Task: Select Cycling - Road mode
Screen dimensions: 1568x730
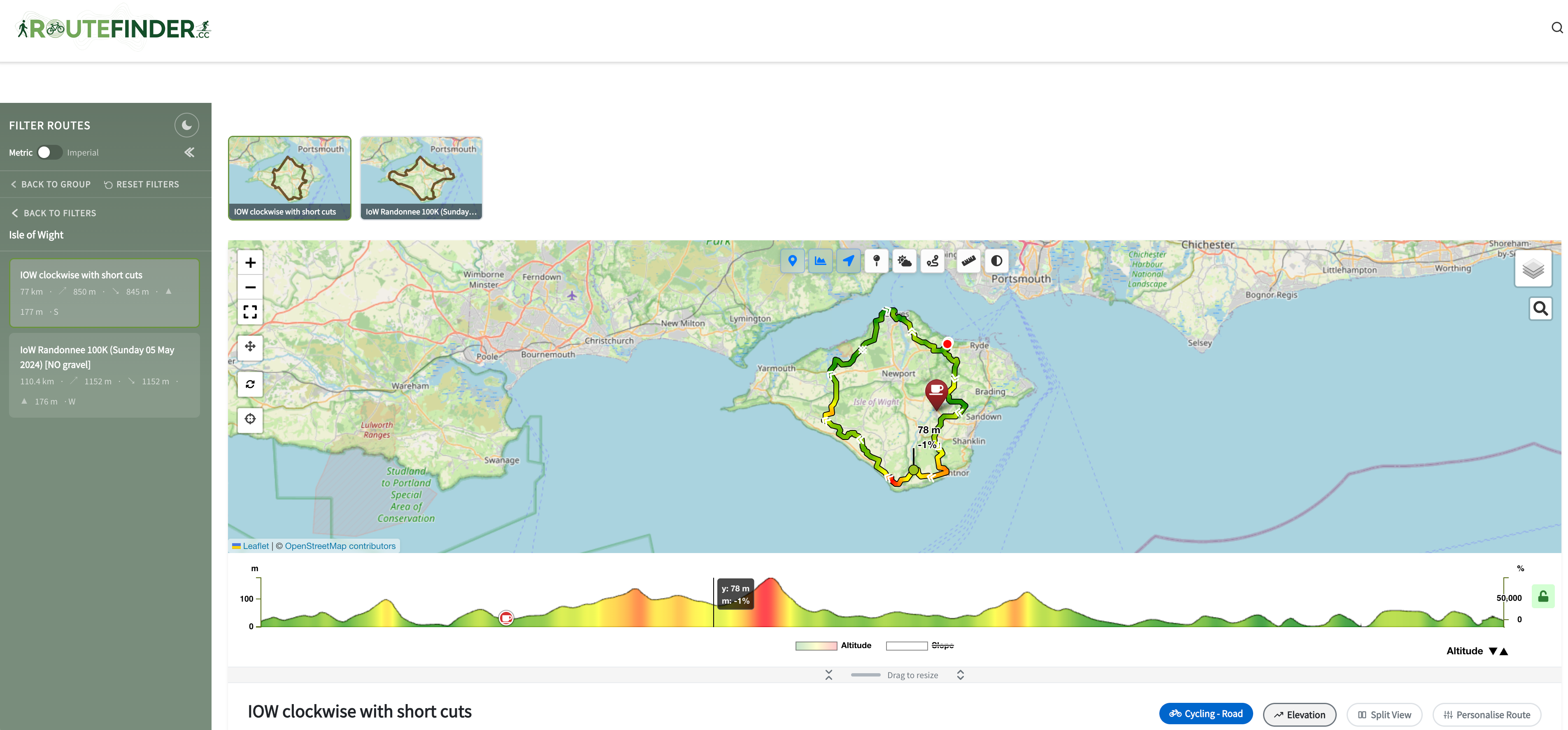Action: click(x=1206, y=714)
